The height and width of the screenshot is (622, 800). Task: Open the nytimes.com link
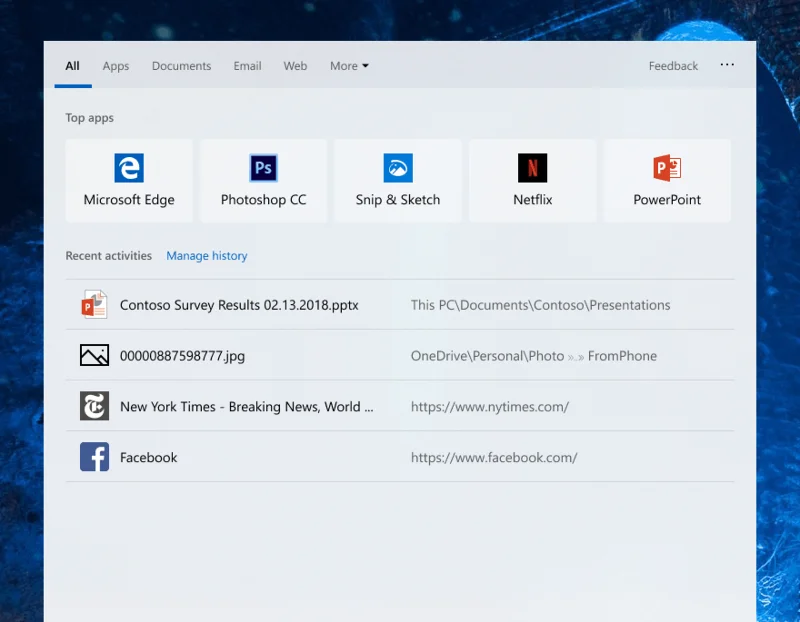tap(490, 406)
